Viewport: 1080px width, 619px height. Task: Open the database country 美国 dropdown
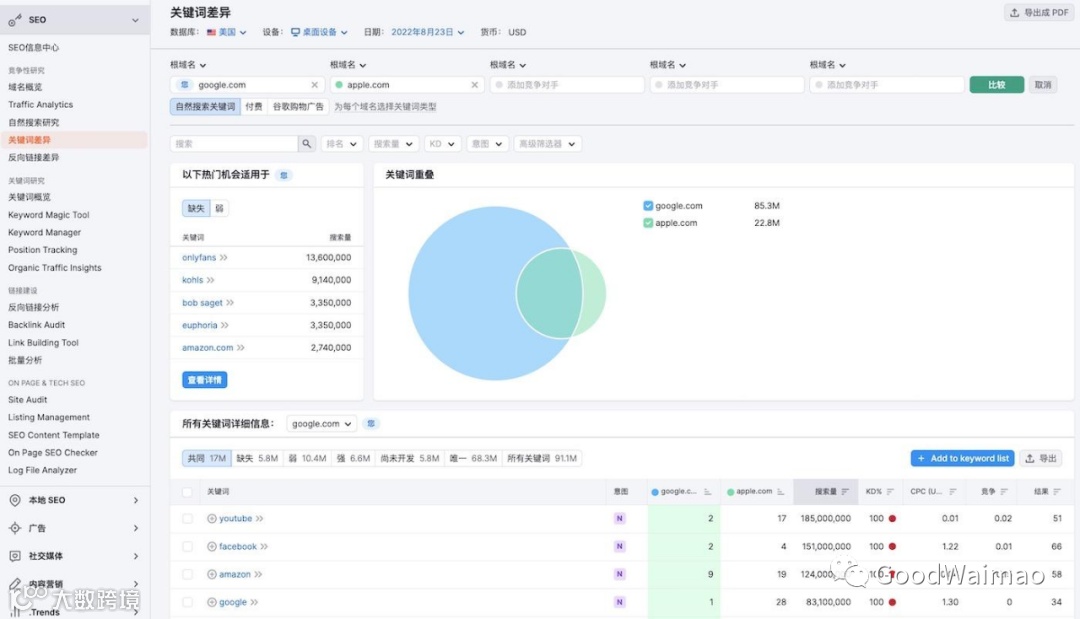(x=227, y=32)
